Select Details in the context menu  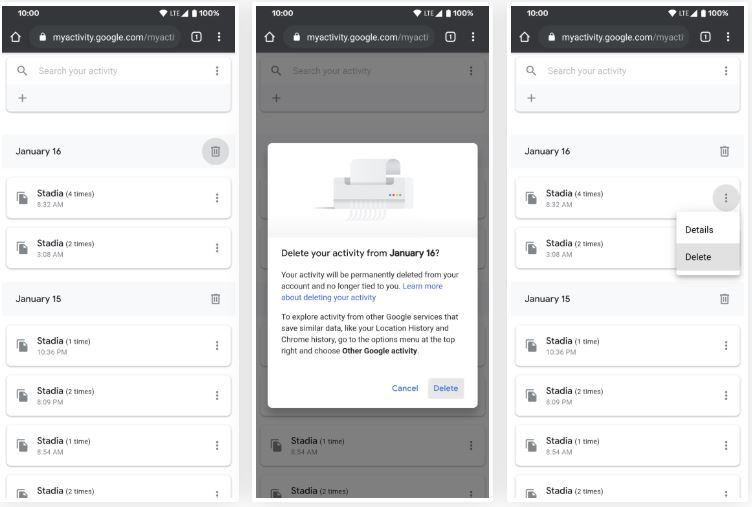(x=708, y=230)
